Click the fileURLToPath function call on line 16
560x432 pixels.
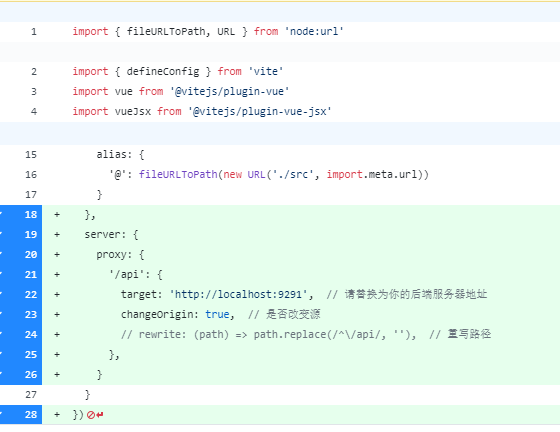click(x=178, y=175)
